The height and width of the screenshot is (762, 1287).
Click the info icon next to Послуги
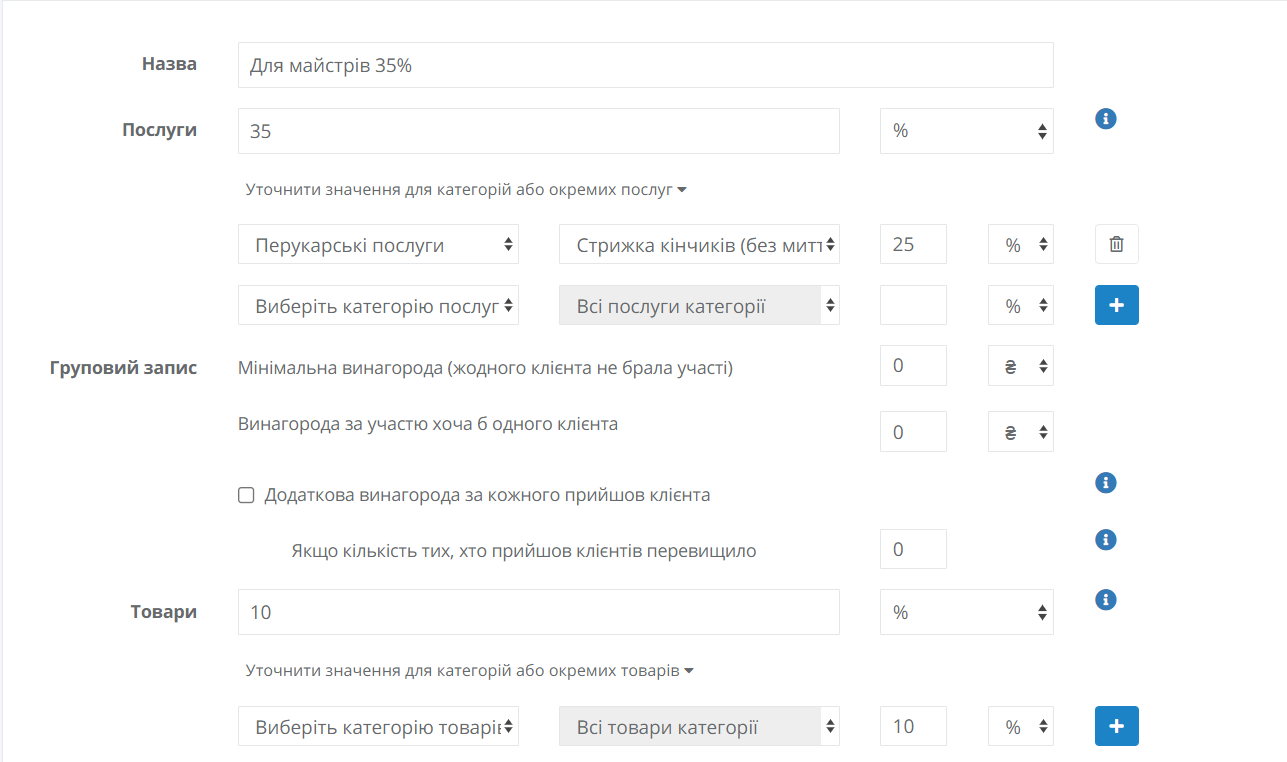coord(1105,119)
